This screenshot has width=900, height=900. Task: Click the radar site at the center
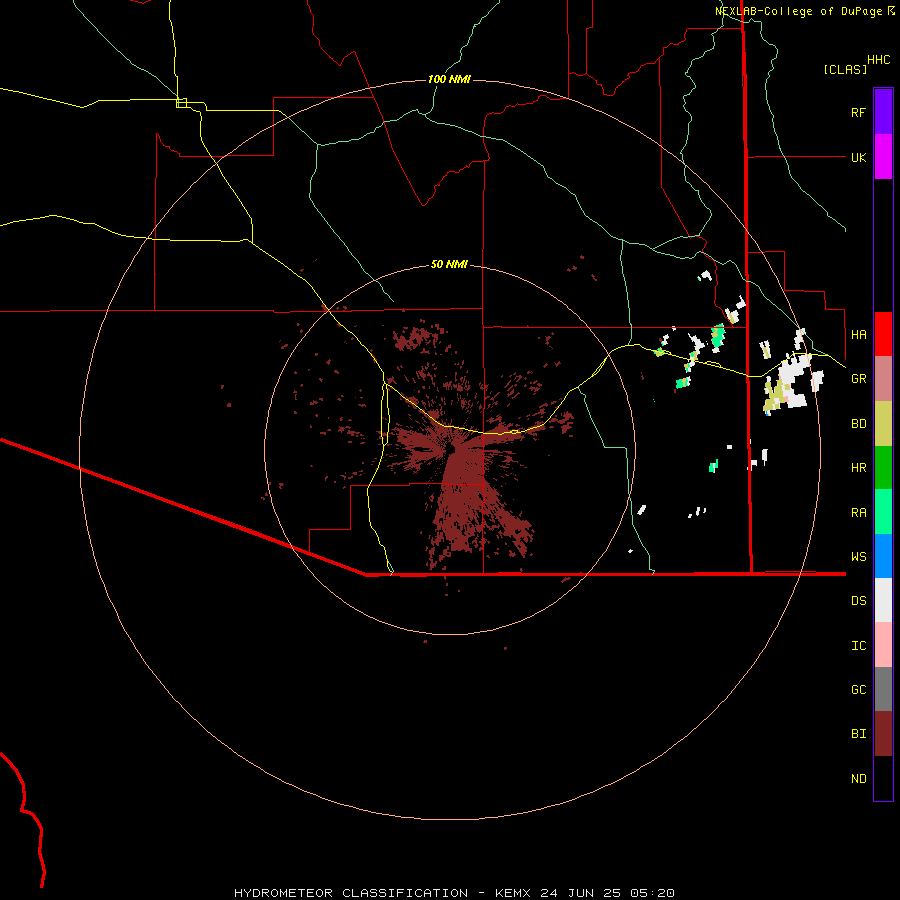pos(452,449)
